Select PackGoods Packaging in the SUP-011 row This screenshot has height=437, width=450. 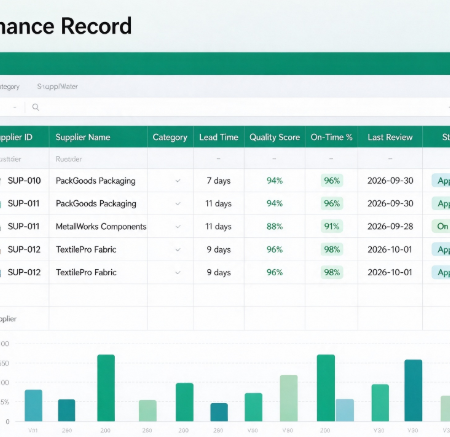coord(96,204)
